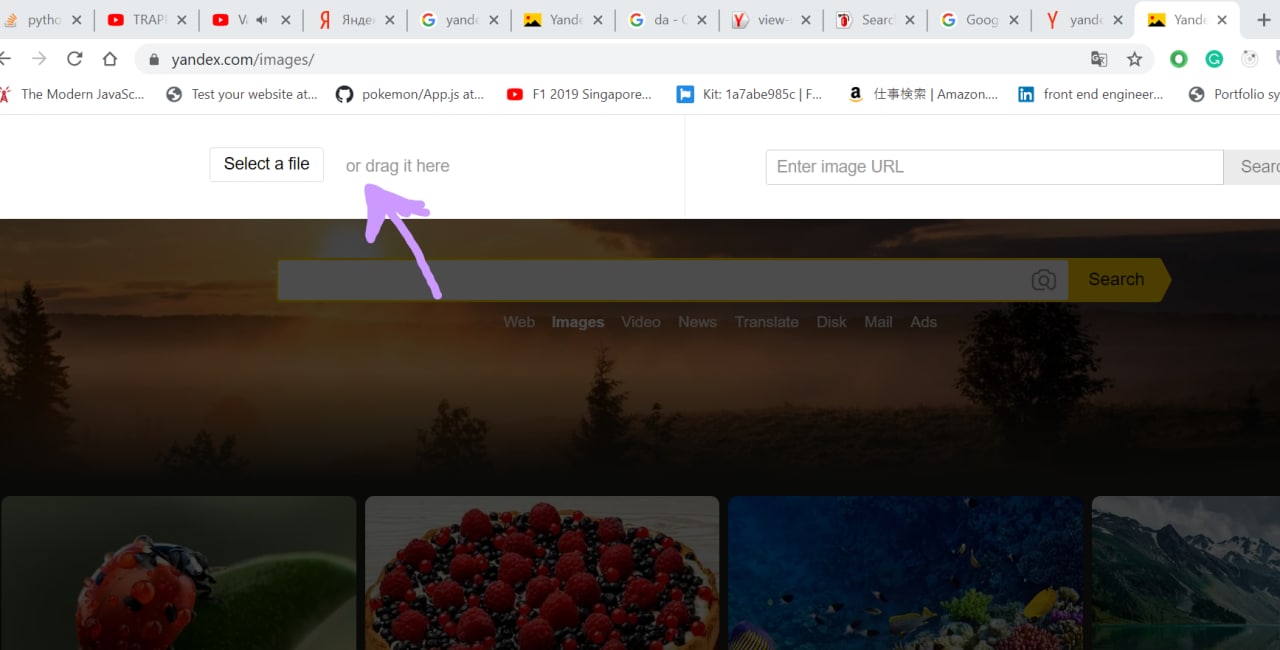Open the Ads link
This screenshot has width=1280, height=650.
924,322
